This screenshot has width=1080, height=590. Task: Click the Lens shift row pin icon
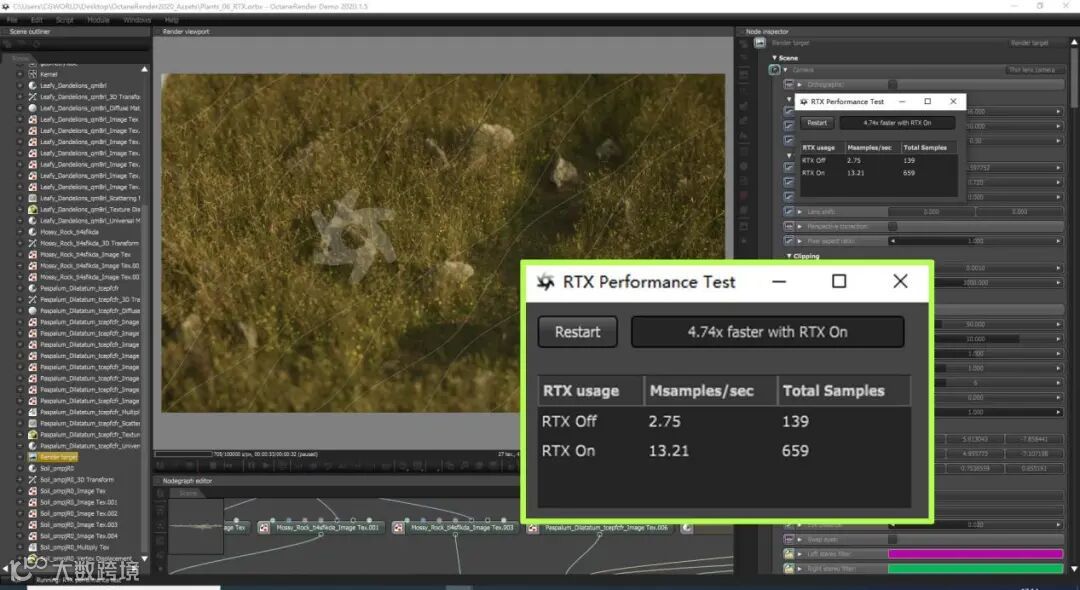[x=789, y=211]
